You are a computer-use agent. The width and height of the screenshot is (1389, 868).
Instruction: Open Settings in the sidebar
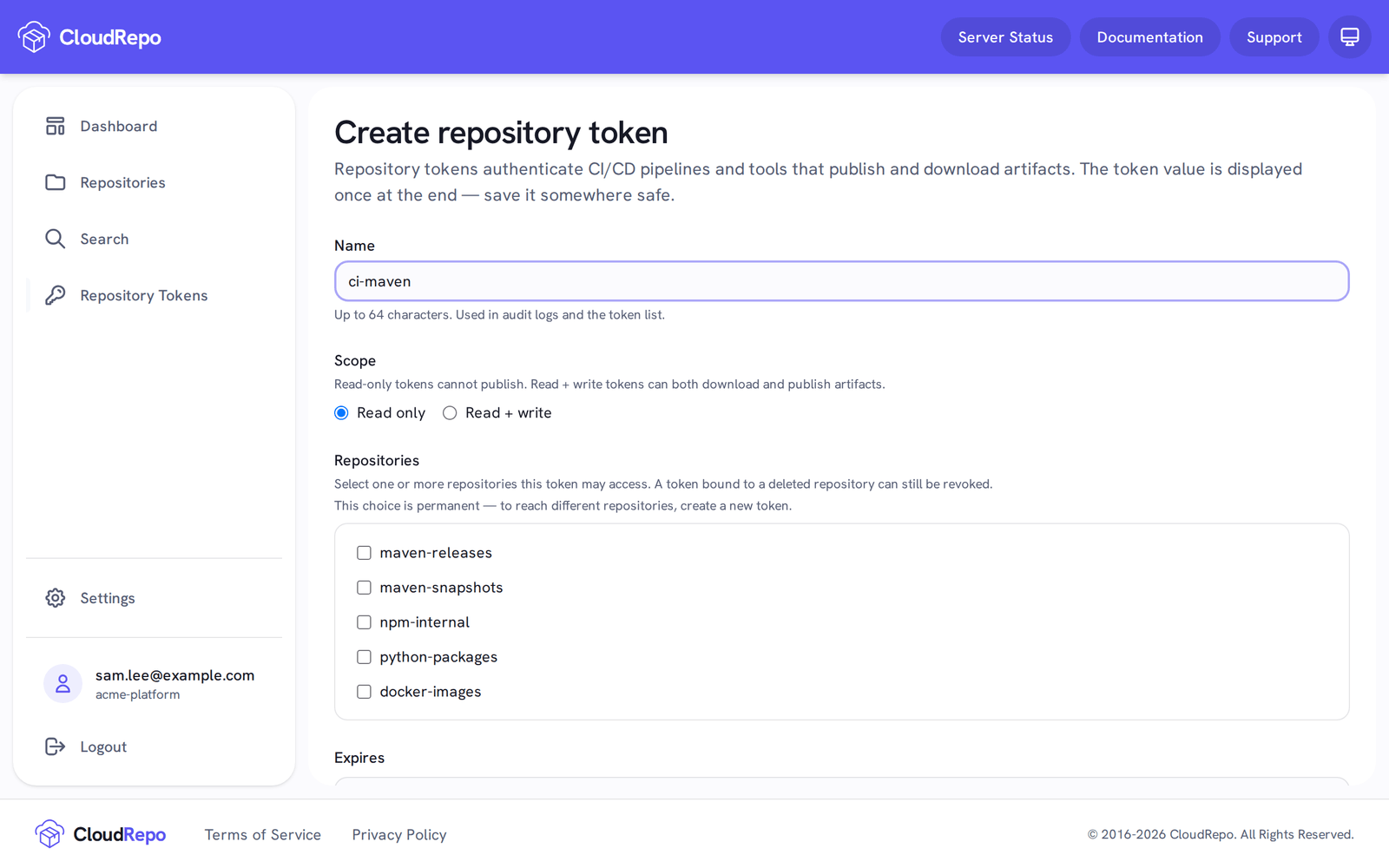coord(154,598)
